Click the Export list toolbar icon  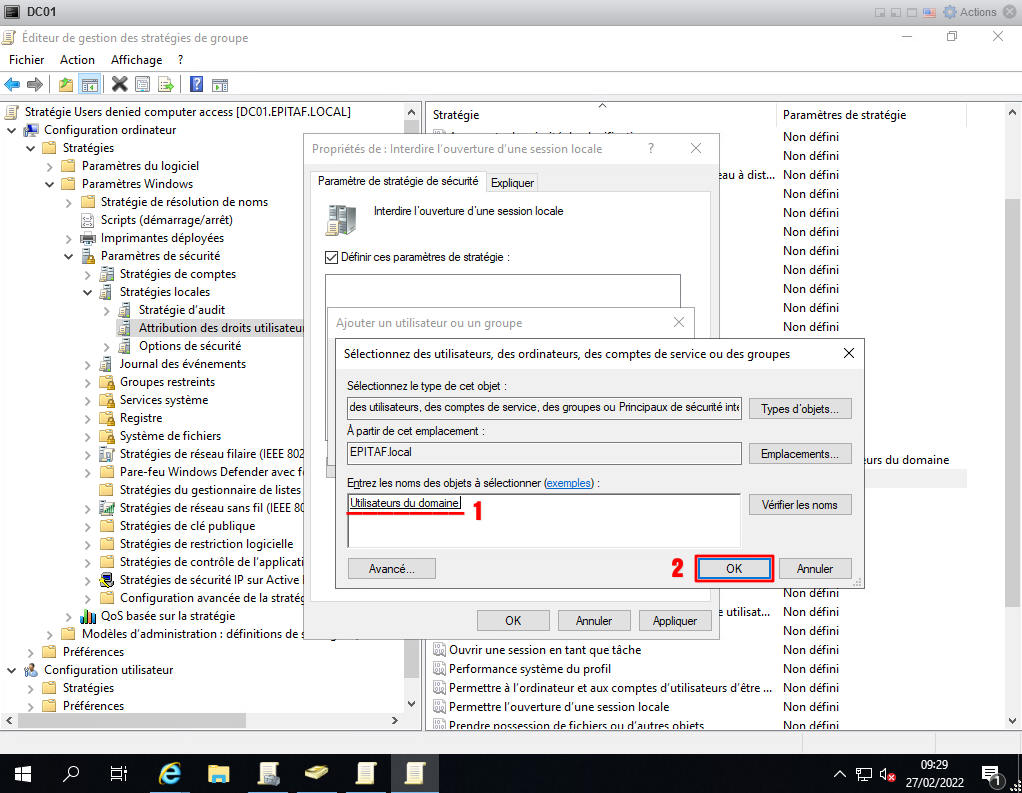pos(166,84)
